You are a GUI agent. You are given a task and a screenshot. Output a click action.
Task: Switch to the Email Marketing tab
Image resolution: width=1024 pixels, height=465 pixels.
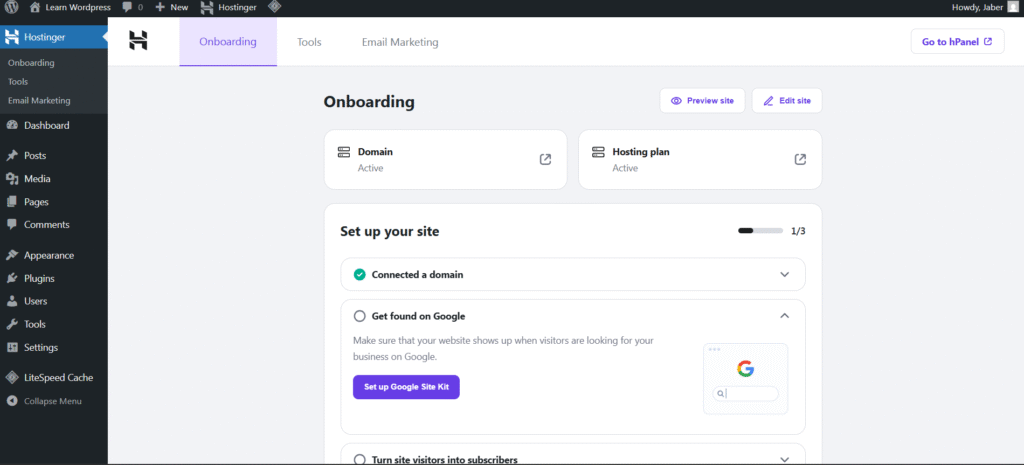tap(400, 42)
